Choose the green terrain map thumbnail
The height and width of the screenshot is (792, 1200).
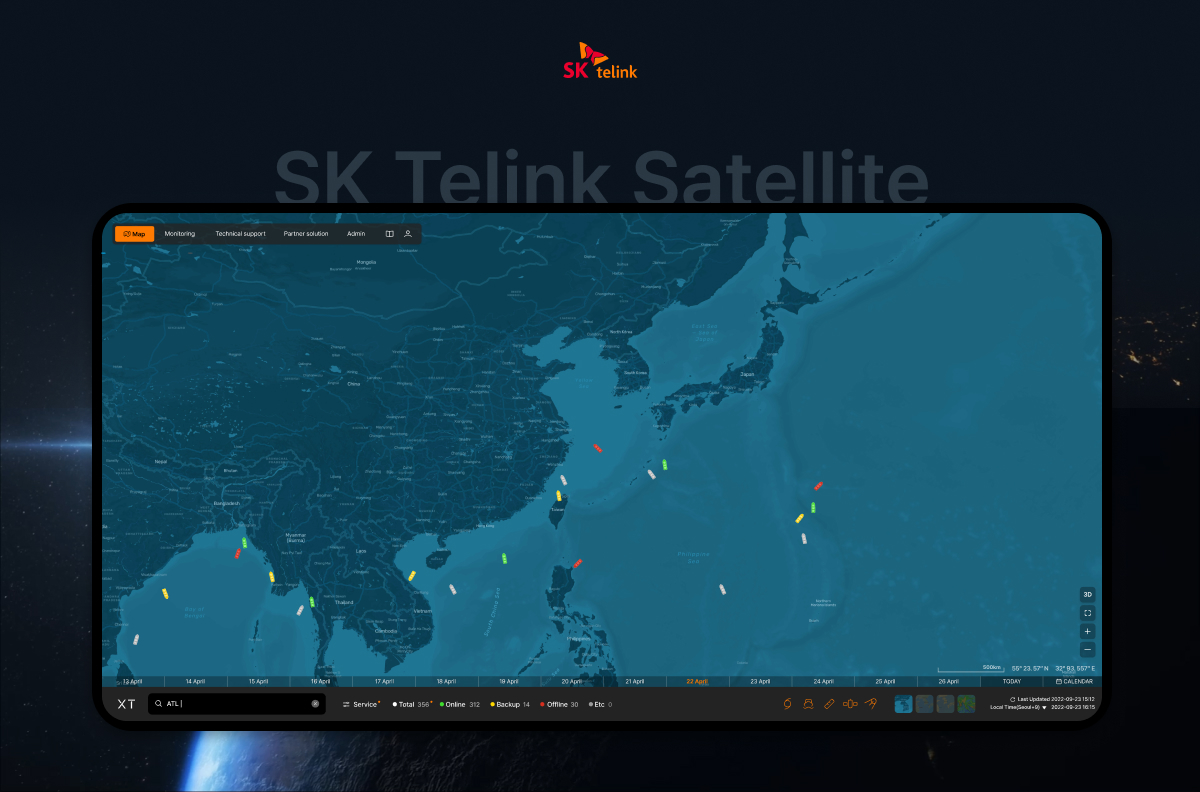pyautogui.click(x=966, y=704)
